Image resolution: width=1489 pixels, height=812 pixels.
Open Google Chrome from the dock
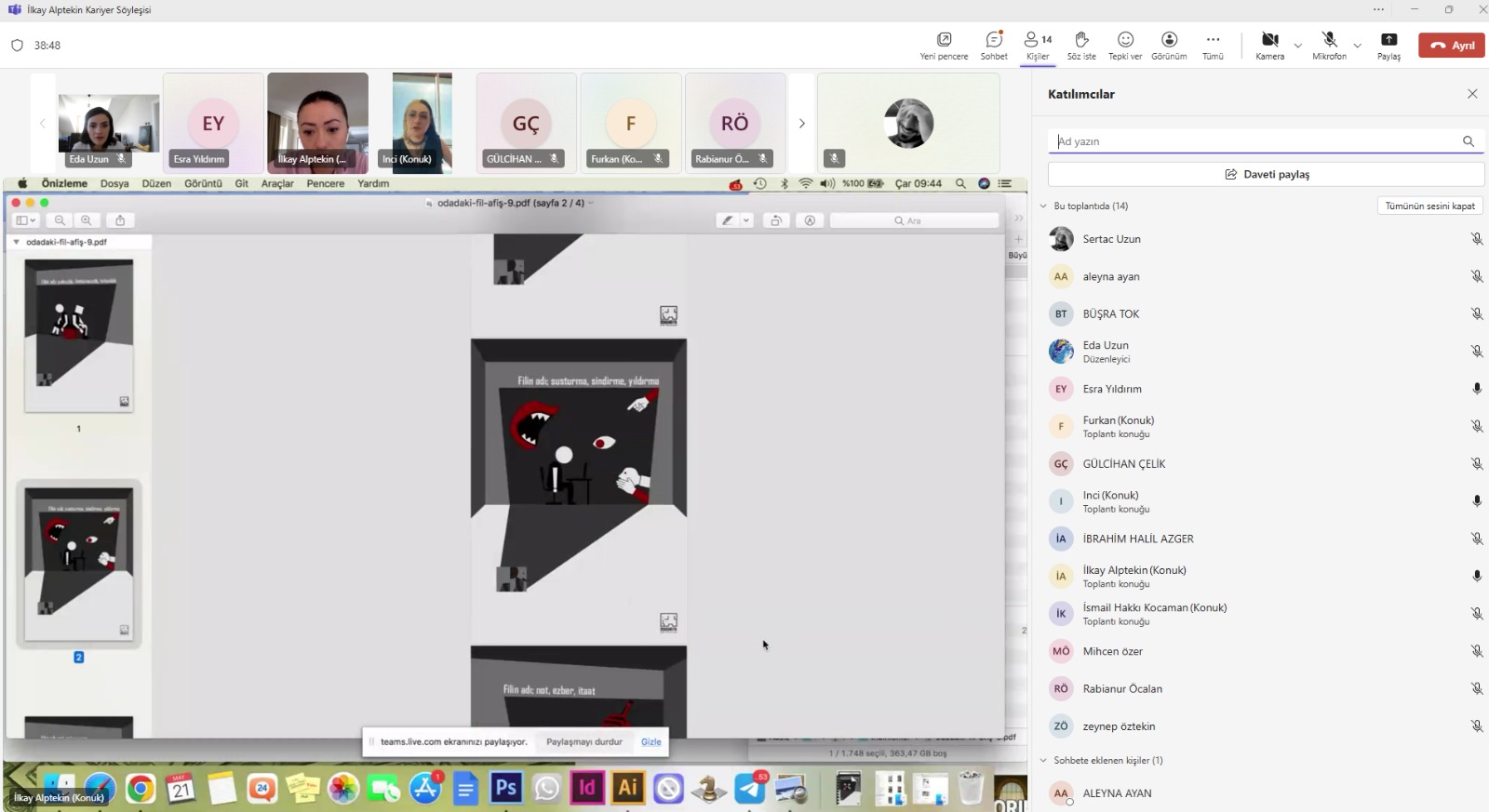(x=141, y=790)
